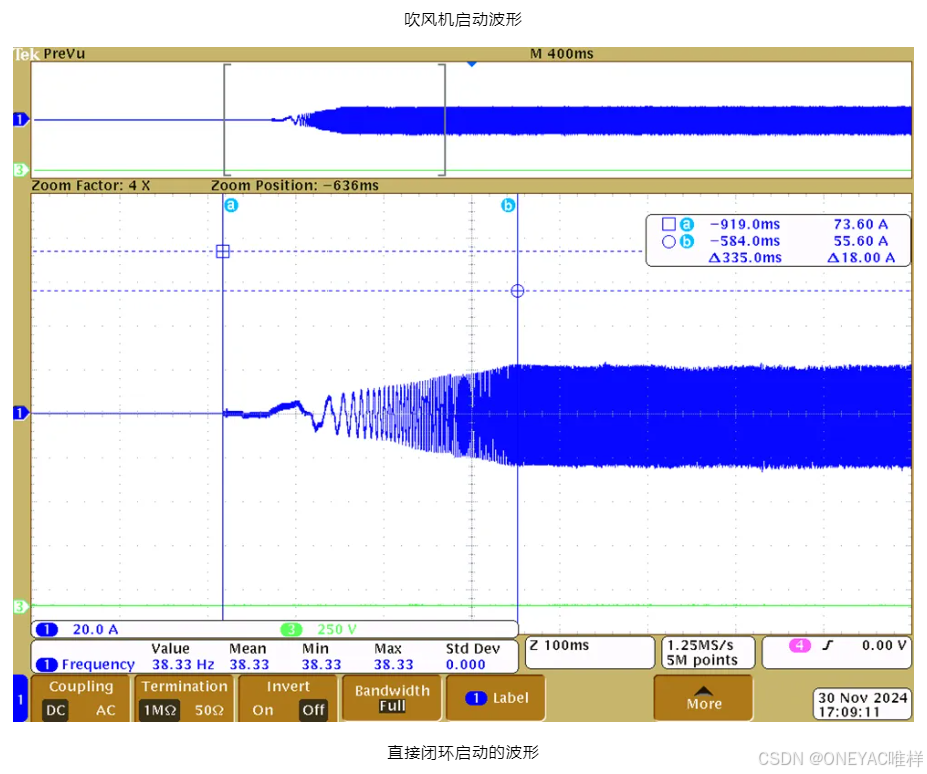Image resolution: width=927 pixels, height=774 pixels.
Task: Click the circle cursor b readout icon
Action: click(669, 241)
